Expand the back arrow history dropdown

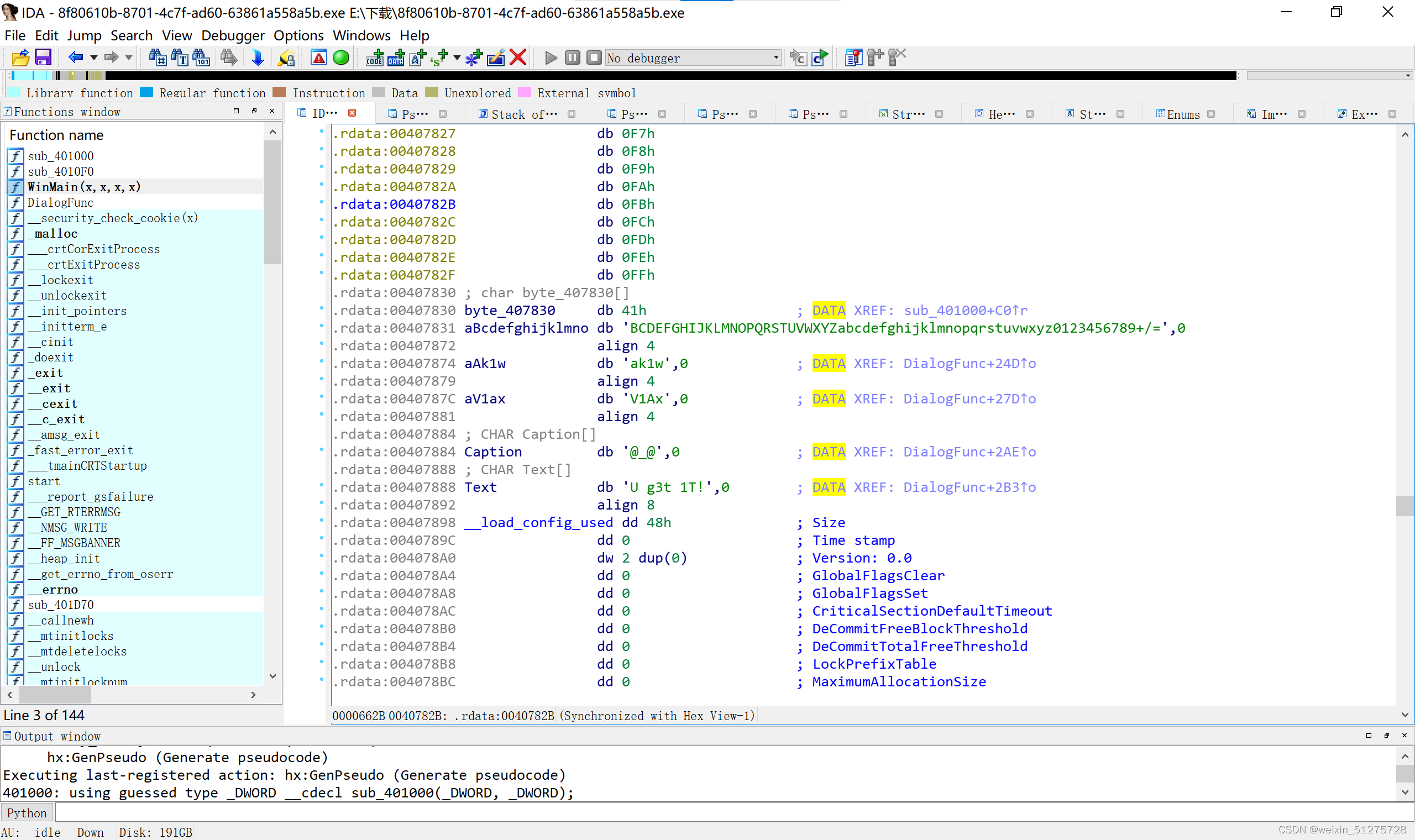(x=94, y=57)
